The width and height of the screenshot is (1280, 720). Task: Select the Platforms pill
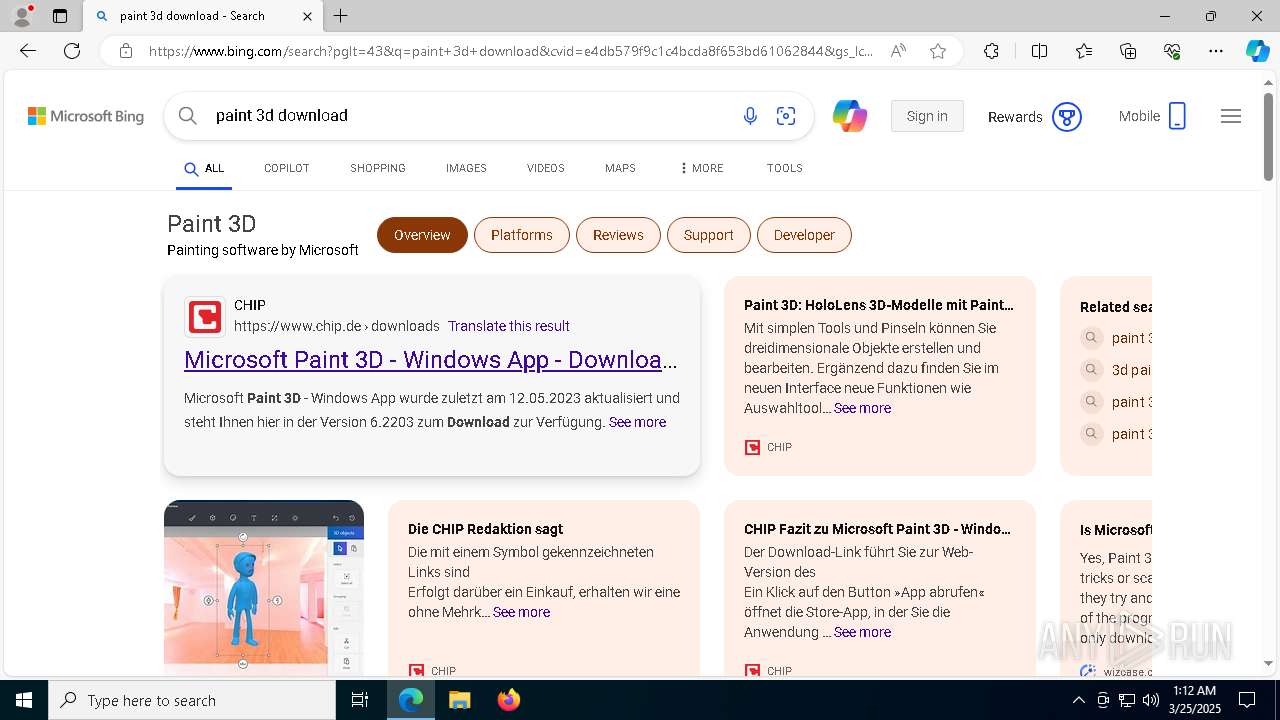click(522, 235)
